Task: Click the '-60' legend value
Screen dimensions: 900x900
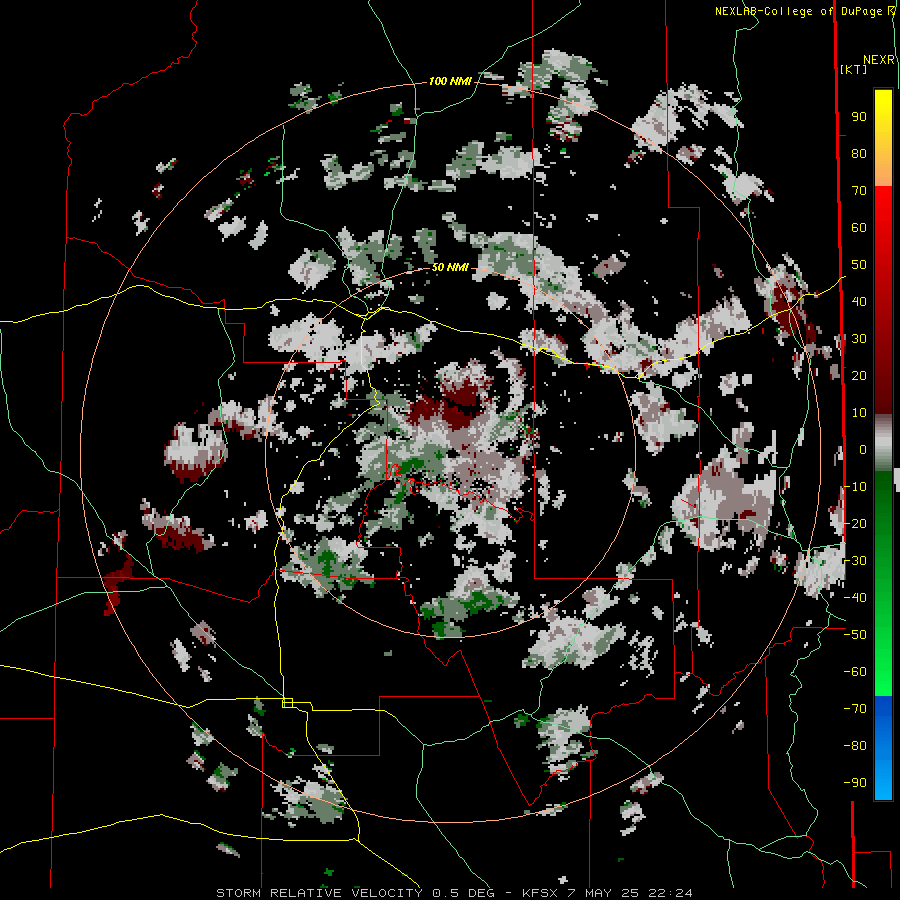Action: tap(855, 672)
